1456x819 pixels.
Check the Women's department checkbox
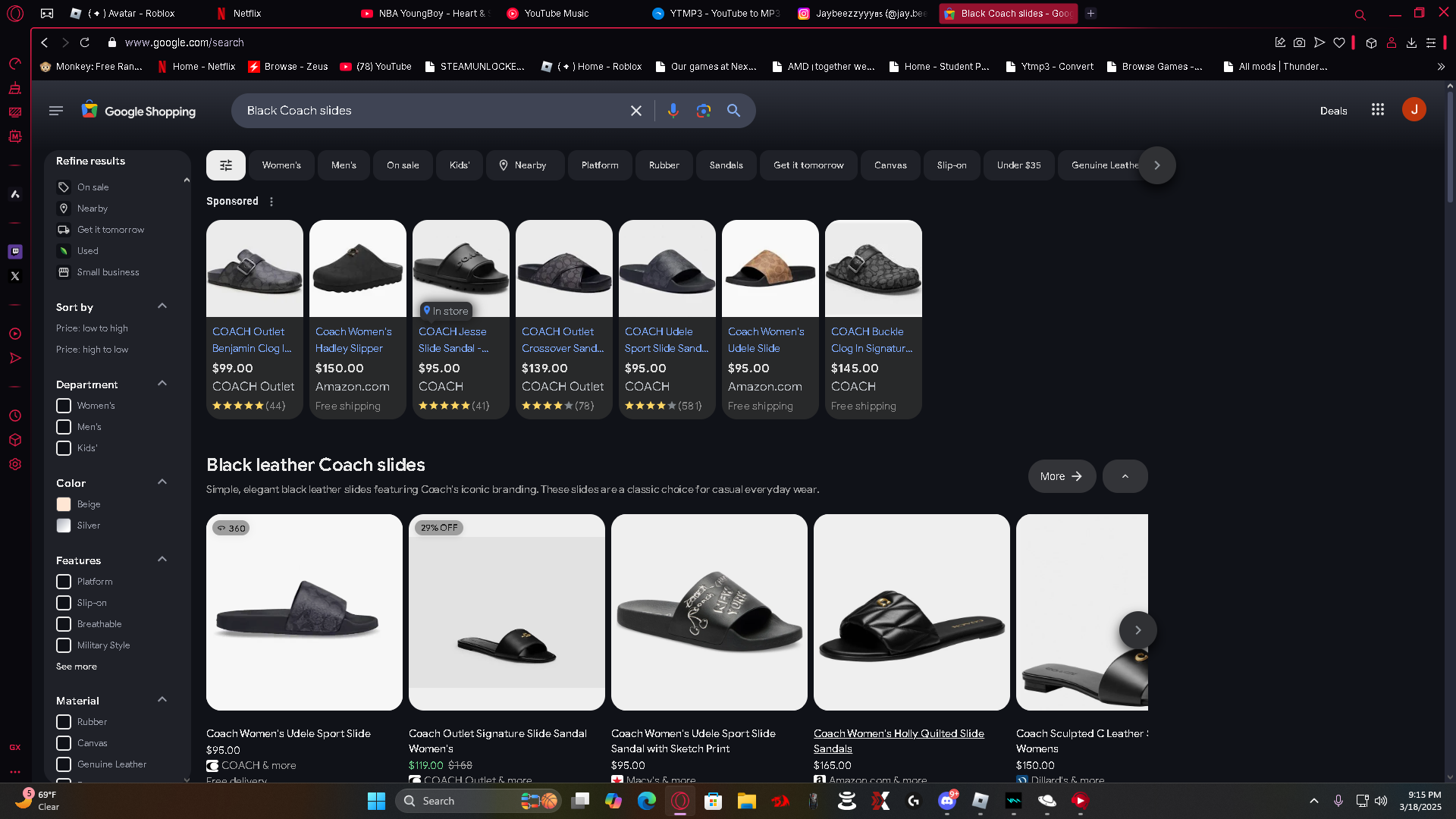64,406
